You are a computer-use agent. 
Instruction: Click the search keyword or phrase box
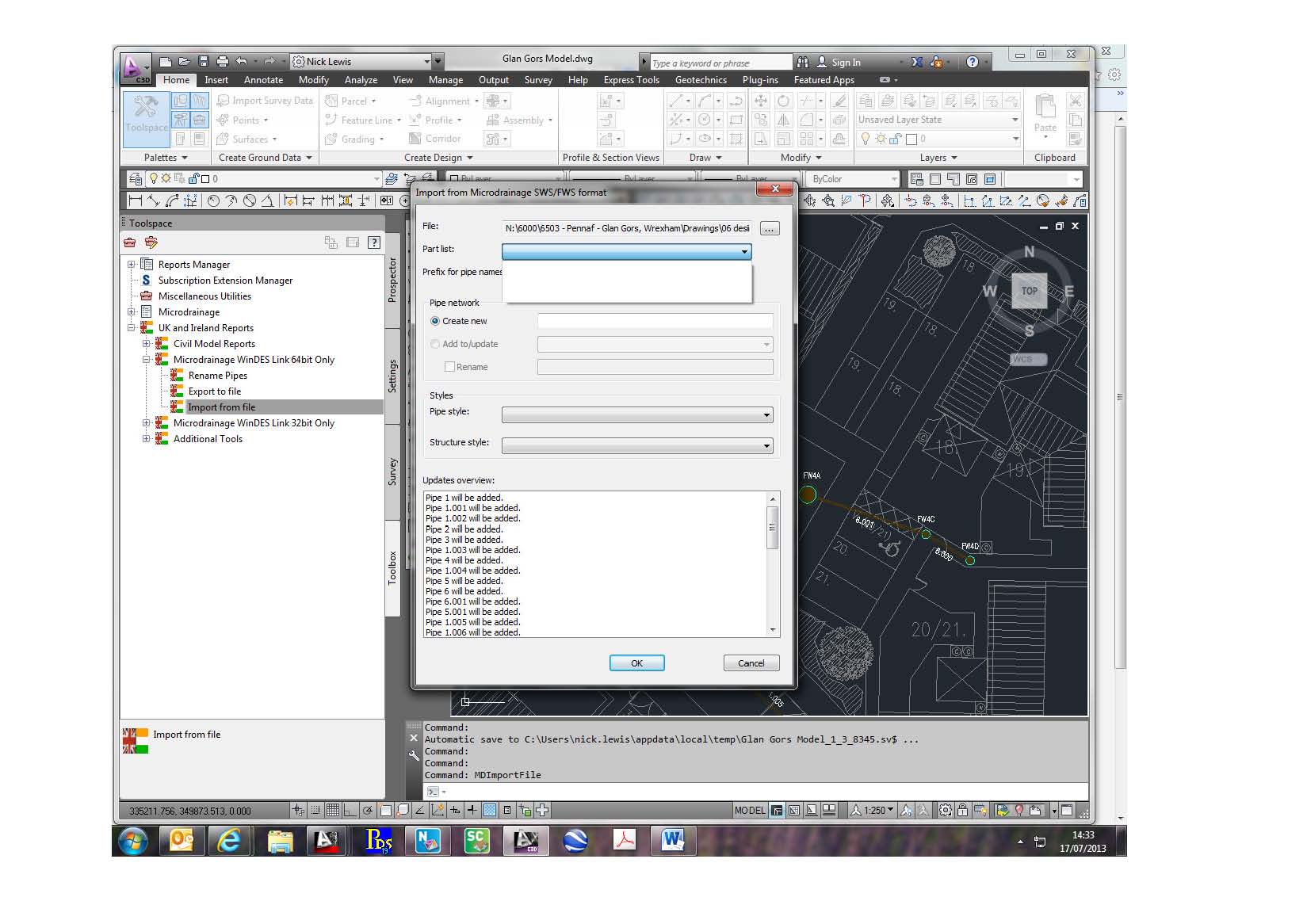[720, 63]
